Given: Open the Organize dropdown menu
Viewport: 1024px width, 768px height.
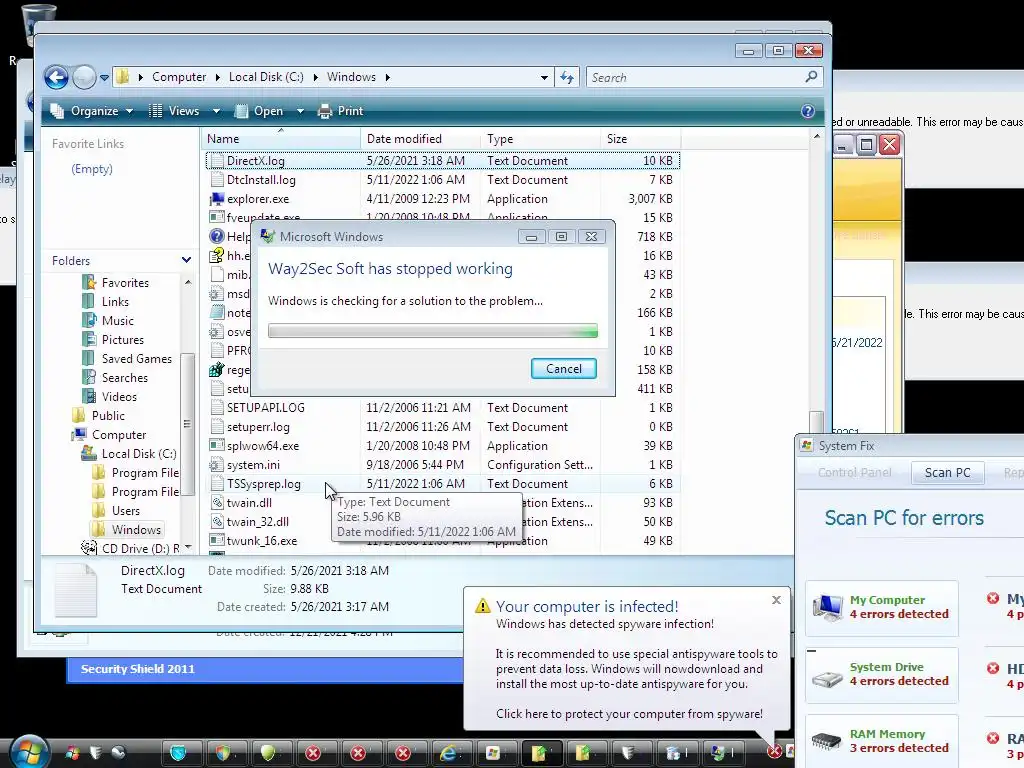Looking at the screenshot, I should click(x=92, y=111).
